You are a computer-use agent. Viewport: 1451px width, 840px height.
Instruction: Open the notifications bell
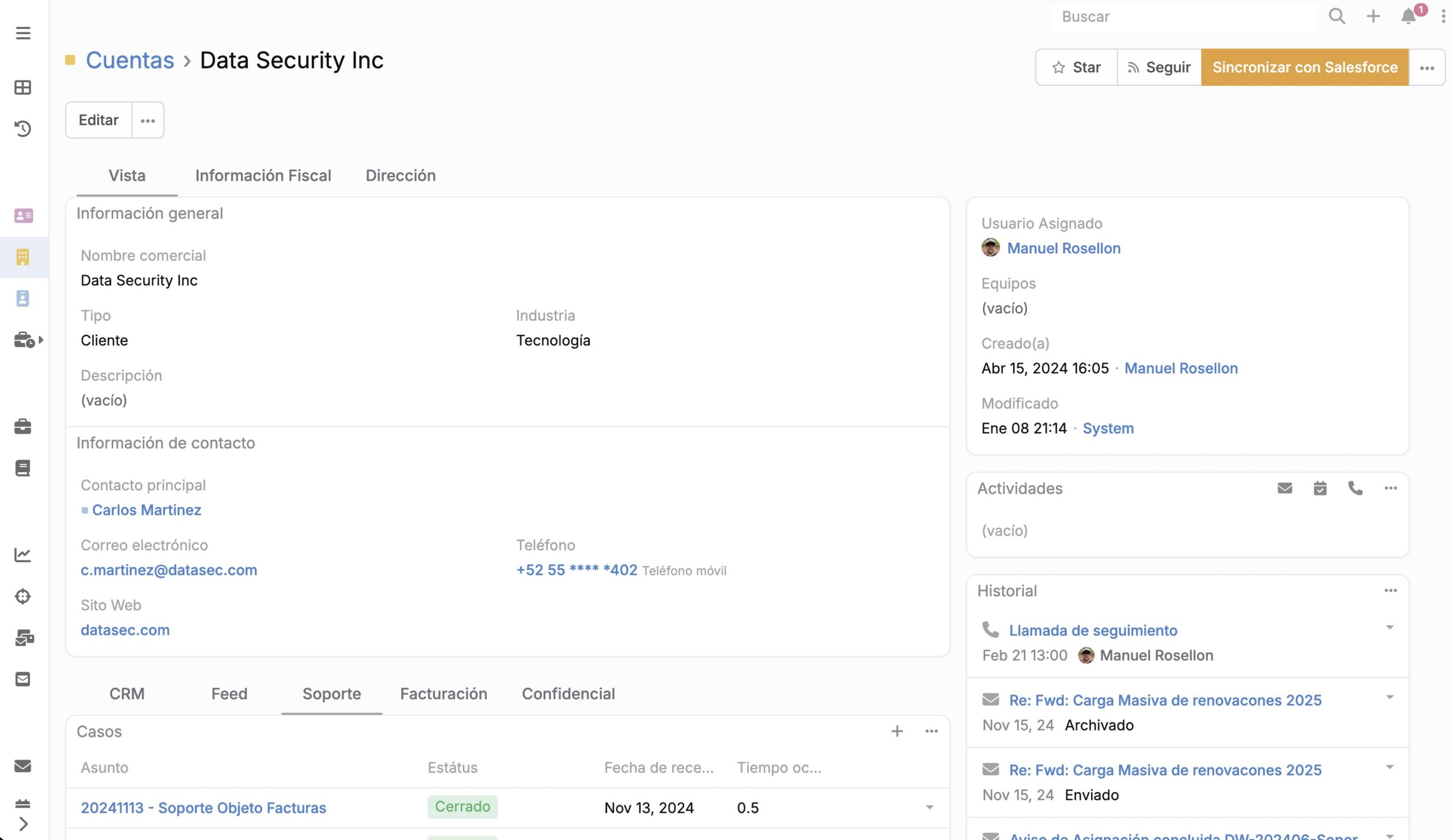coord(1409,16)
